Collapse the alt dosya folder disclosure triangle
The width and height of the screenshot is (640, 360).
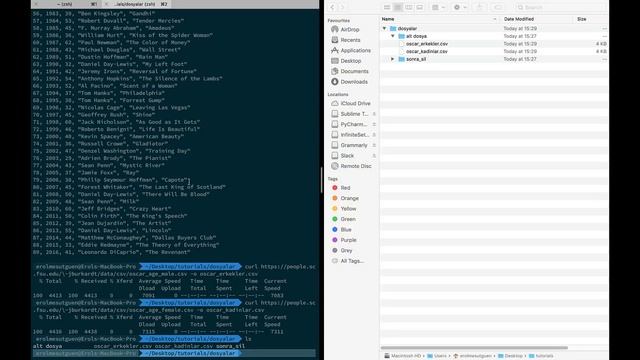[393, 36]
